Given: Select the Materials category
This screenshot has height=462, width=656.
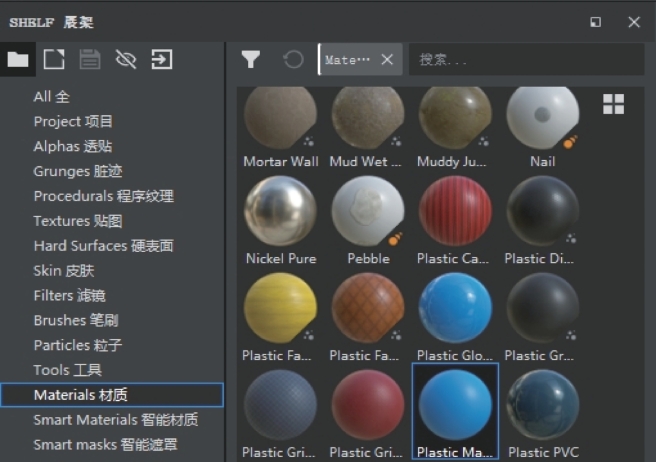Looking at the screenshot, I should (x=112, y=395).
